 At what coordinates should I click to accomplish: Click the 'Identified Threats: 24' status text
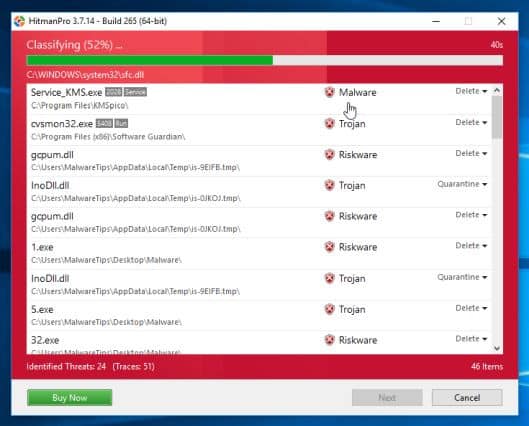coord(66,366)
